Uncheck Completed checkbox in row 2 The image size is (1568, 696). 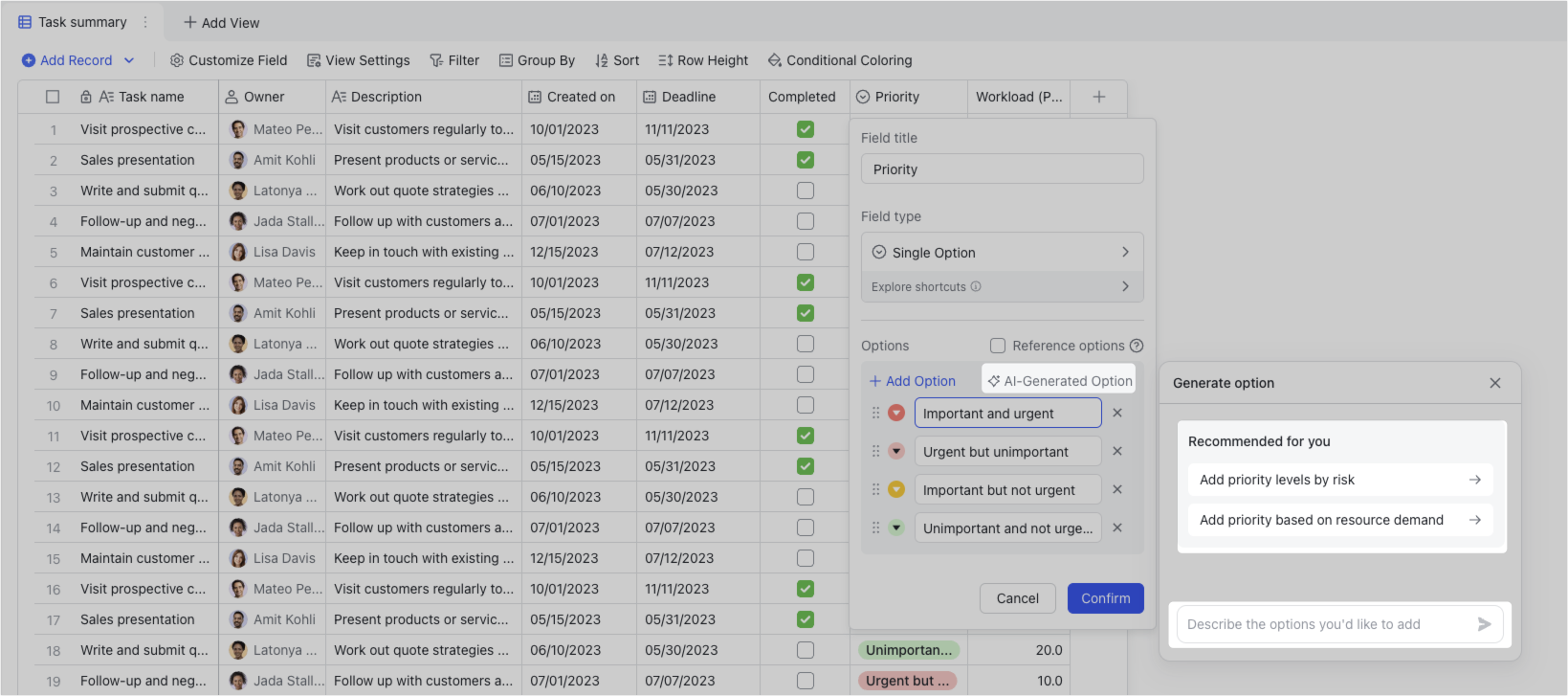coord(806,160)
